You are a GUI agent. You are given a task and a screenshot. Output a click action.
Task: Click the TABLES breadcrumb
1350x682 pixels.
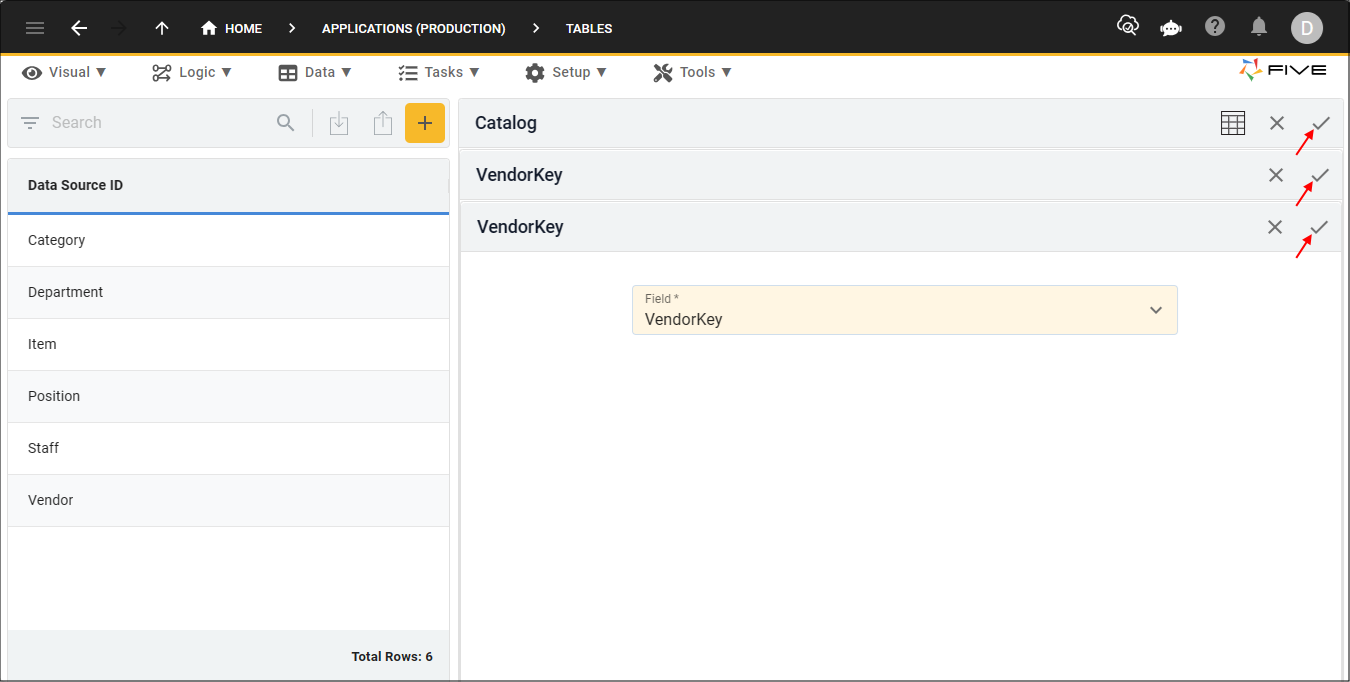(x=589, y=28)
